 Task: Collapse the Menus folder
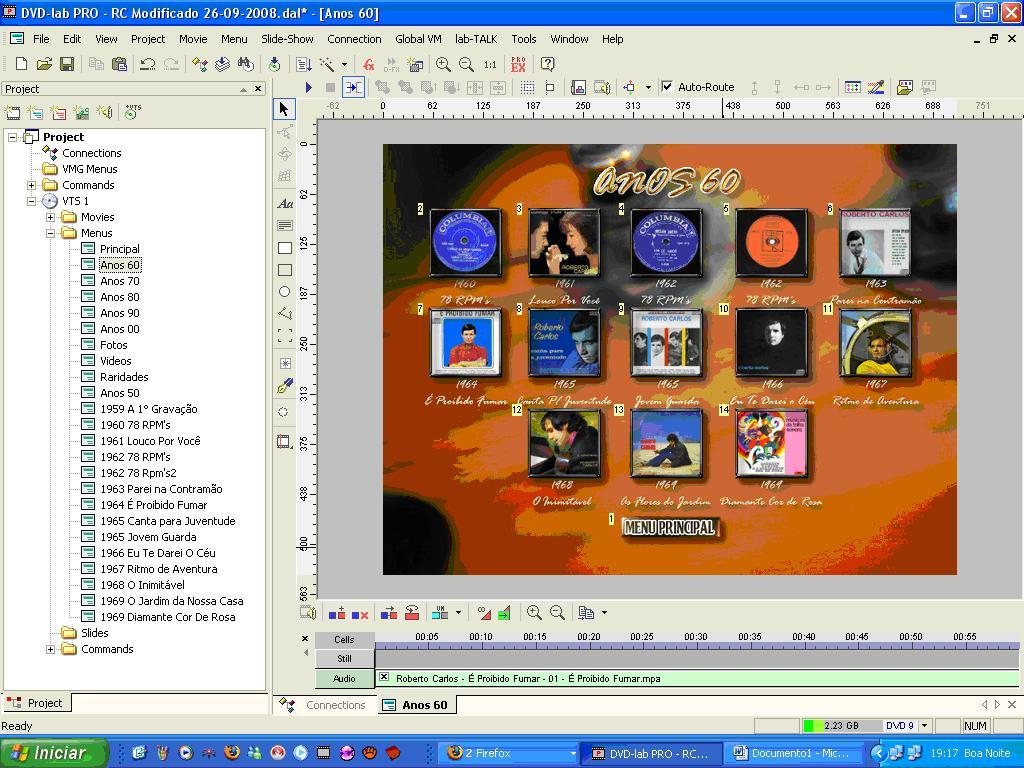[x=50, y=233]
